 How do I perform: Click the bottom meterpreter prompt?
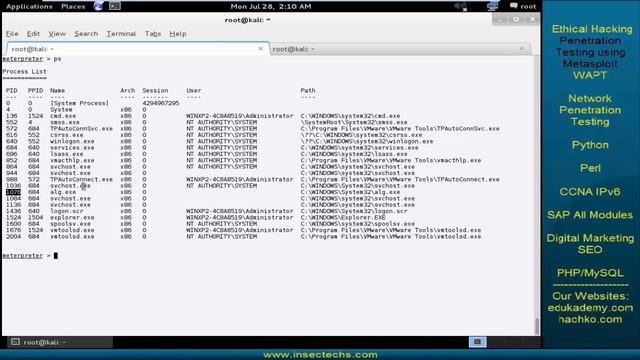pyautogui.click(x=26, y=256)
